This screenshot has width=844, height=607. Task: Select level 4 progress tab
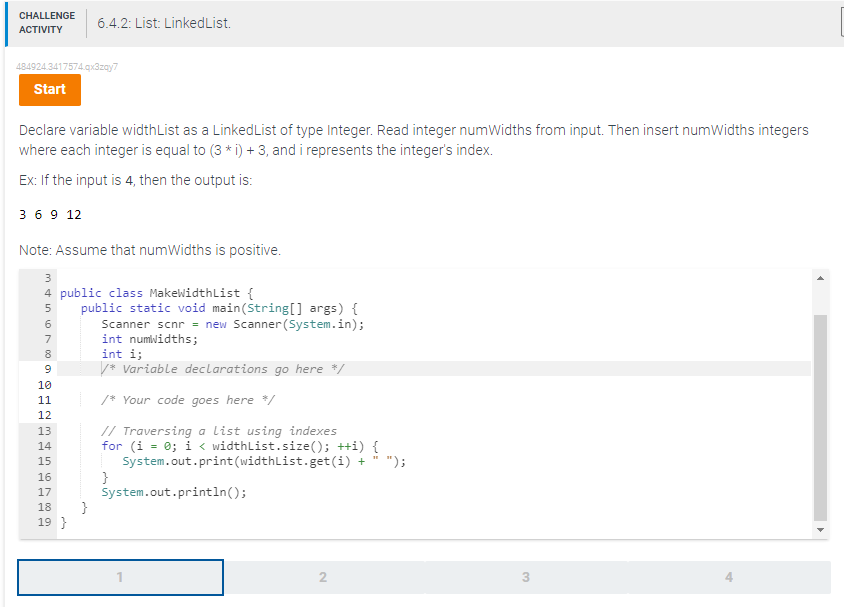729,577
